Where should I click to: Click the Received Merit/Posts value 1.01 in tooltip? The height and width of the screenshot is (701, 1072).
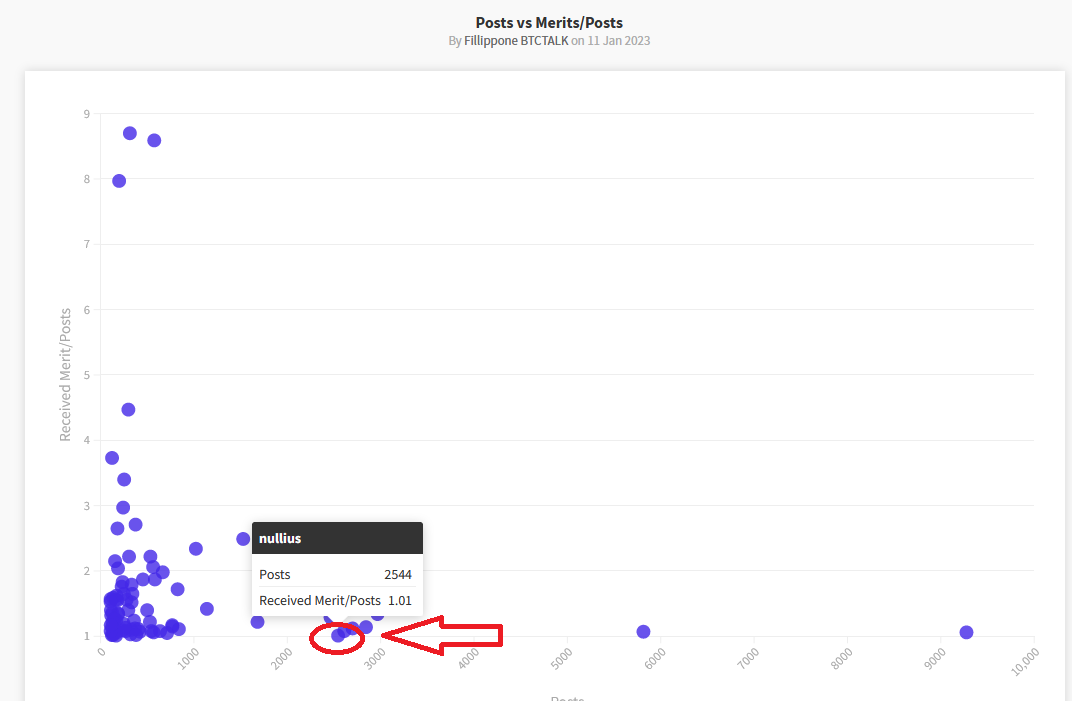(x=399, y=601)
